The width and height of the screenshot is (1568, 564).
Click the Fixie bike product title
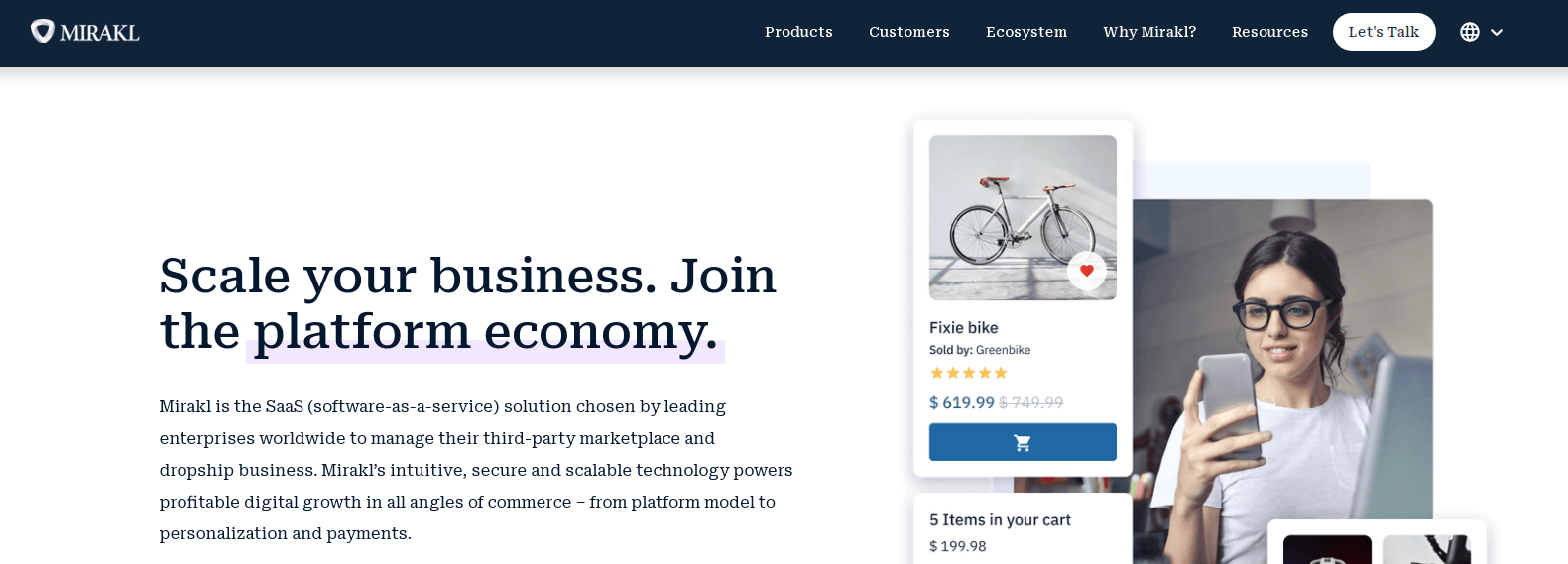point(963,328)
